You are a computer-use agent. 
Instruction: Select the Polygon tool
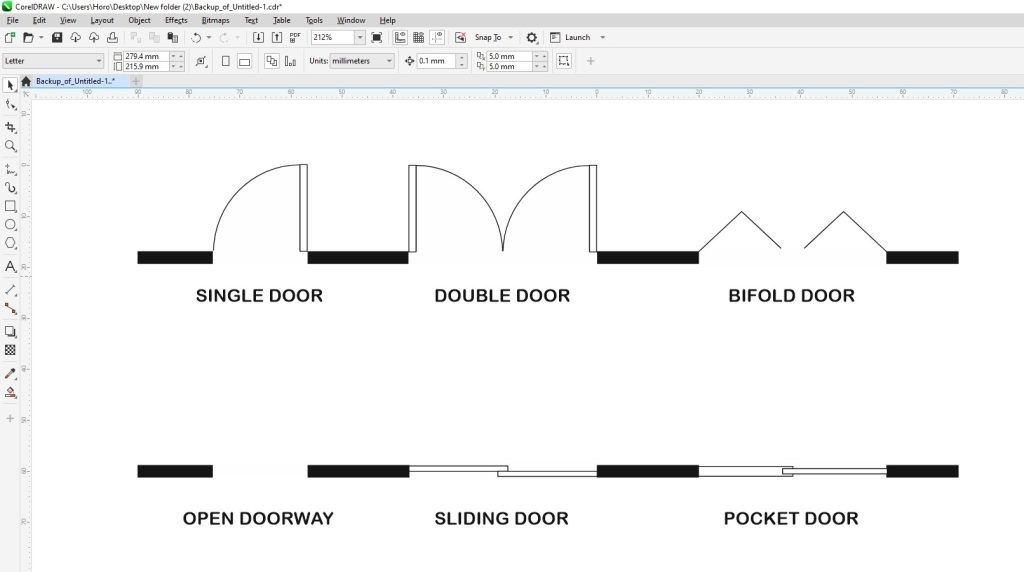10,243
